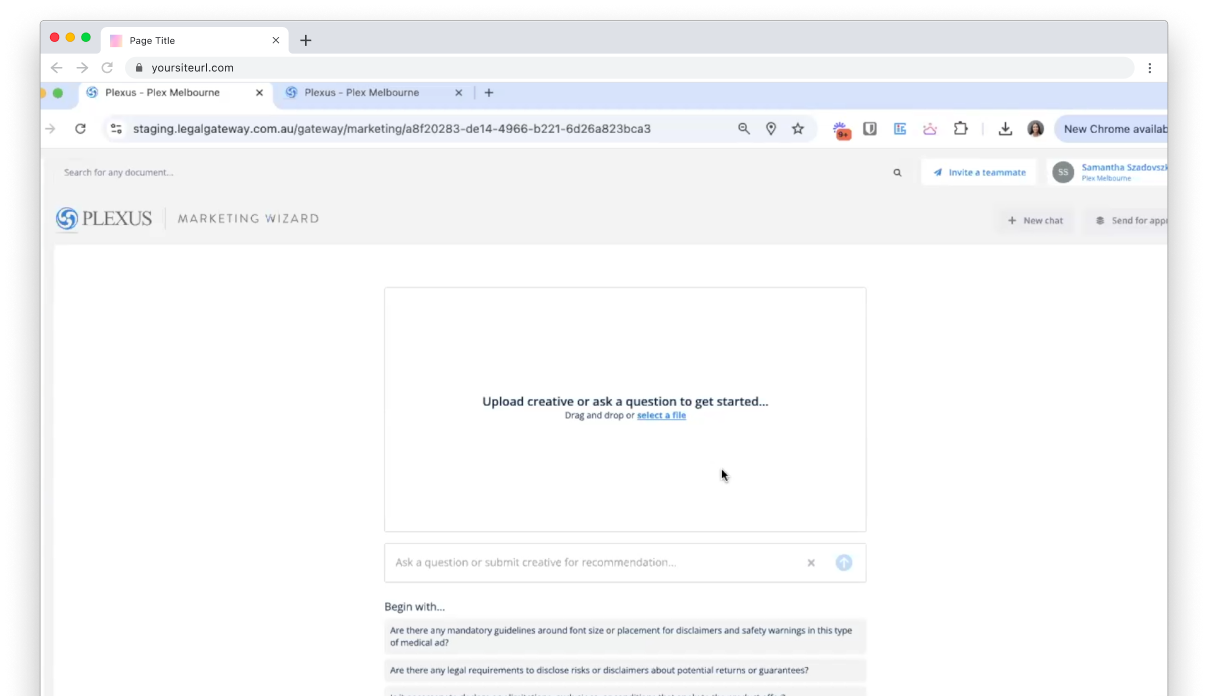Viewport: 1208px width, 696px height.
Task: Click the zoom magnifier icon in address bar
Action: (744, 129)
